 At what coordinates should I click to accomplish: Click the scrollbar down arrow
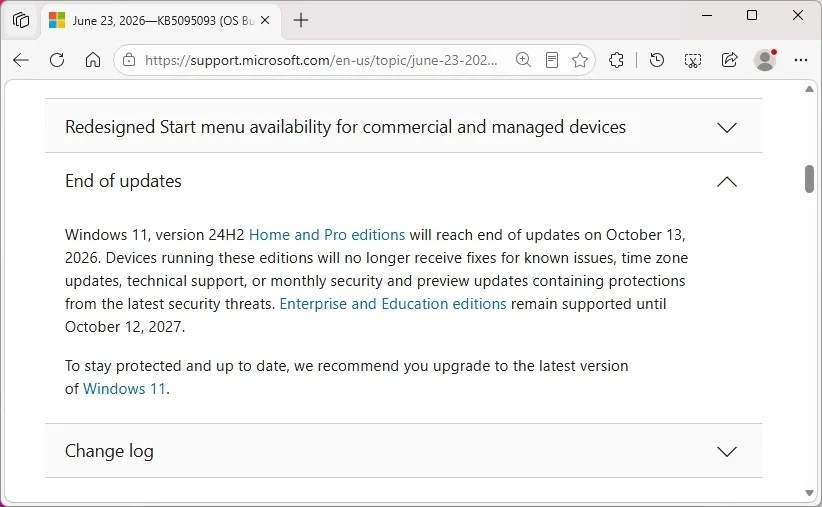(809, 493)
